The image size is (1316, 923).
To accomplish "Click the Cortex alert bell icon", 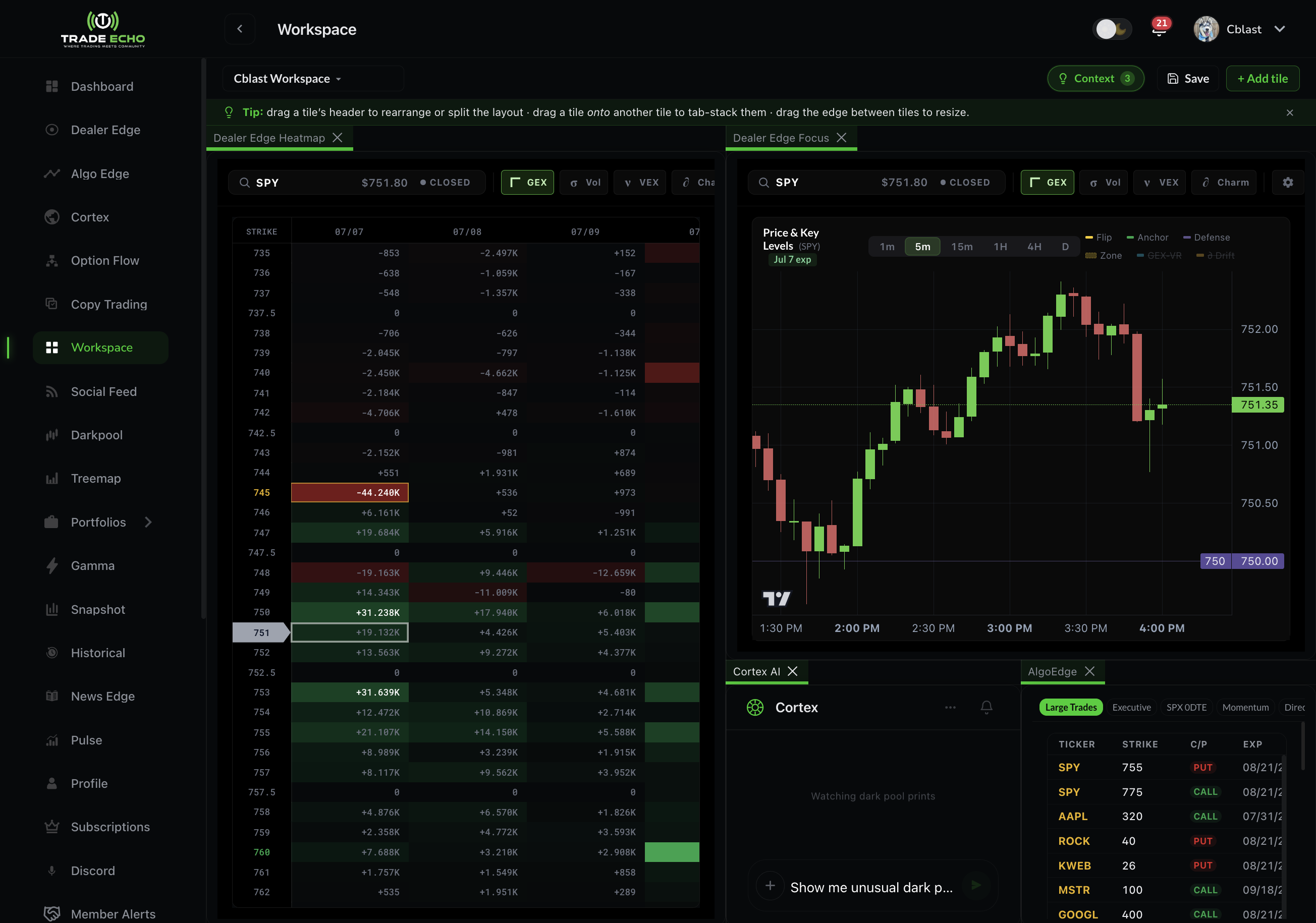I will [x=986, y=707].
